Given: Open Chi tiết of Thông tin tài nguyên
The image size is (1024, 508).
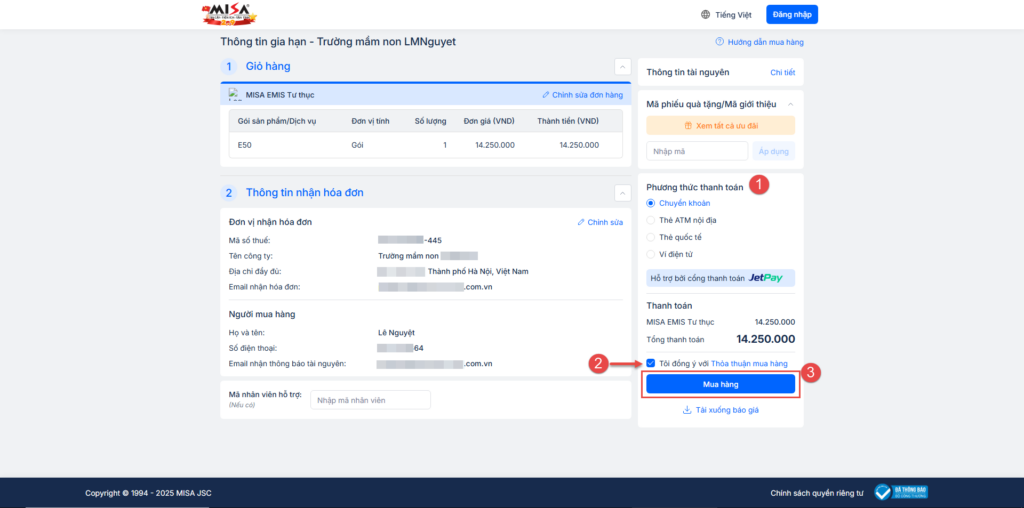Looking at the screenshot, I should pyautogui.click(x=782, y=72).
